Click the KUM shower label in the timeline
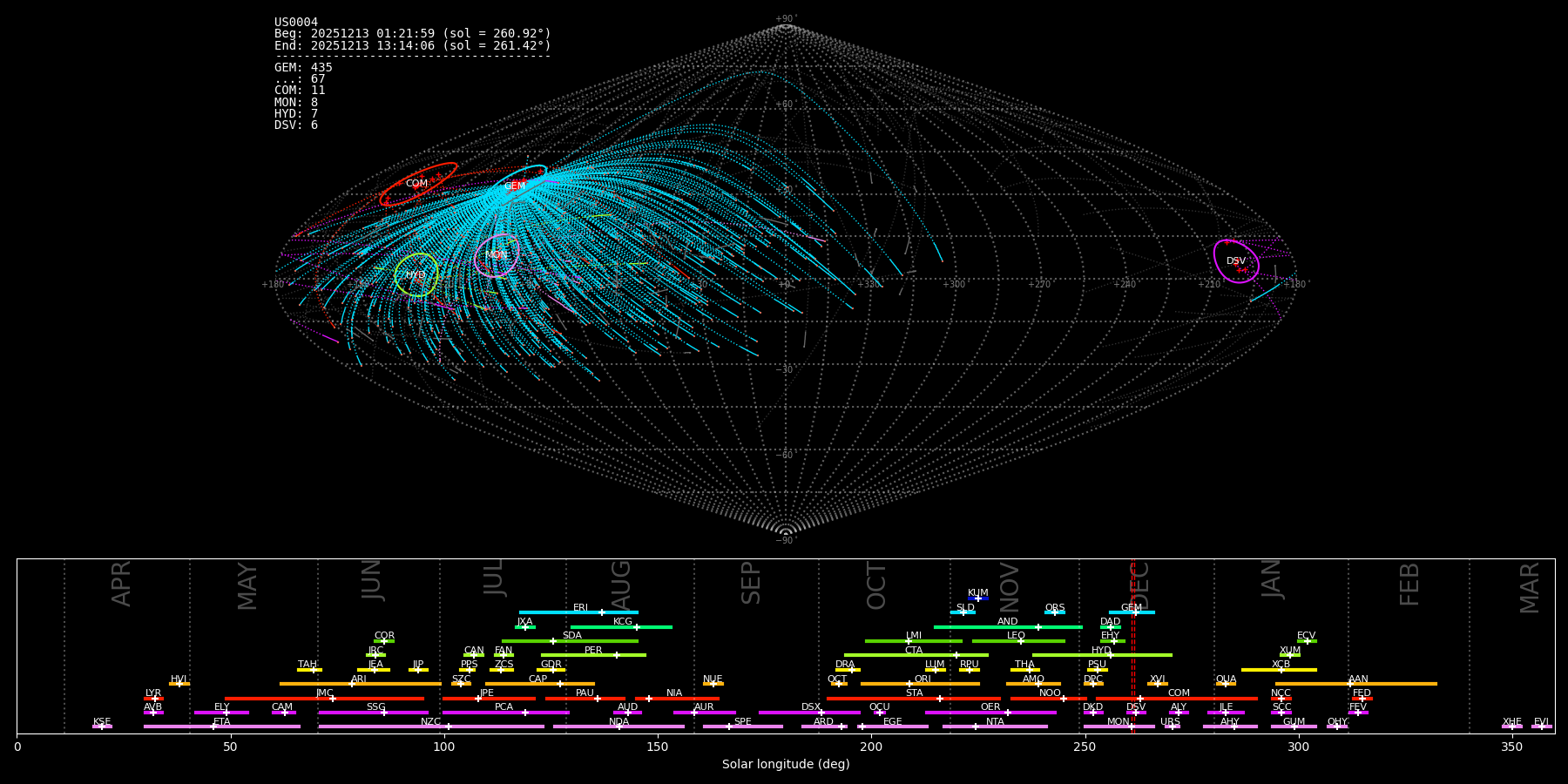 pyautogui.click(x=978, y=593)
